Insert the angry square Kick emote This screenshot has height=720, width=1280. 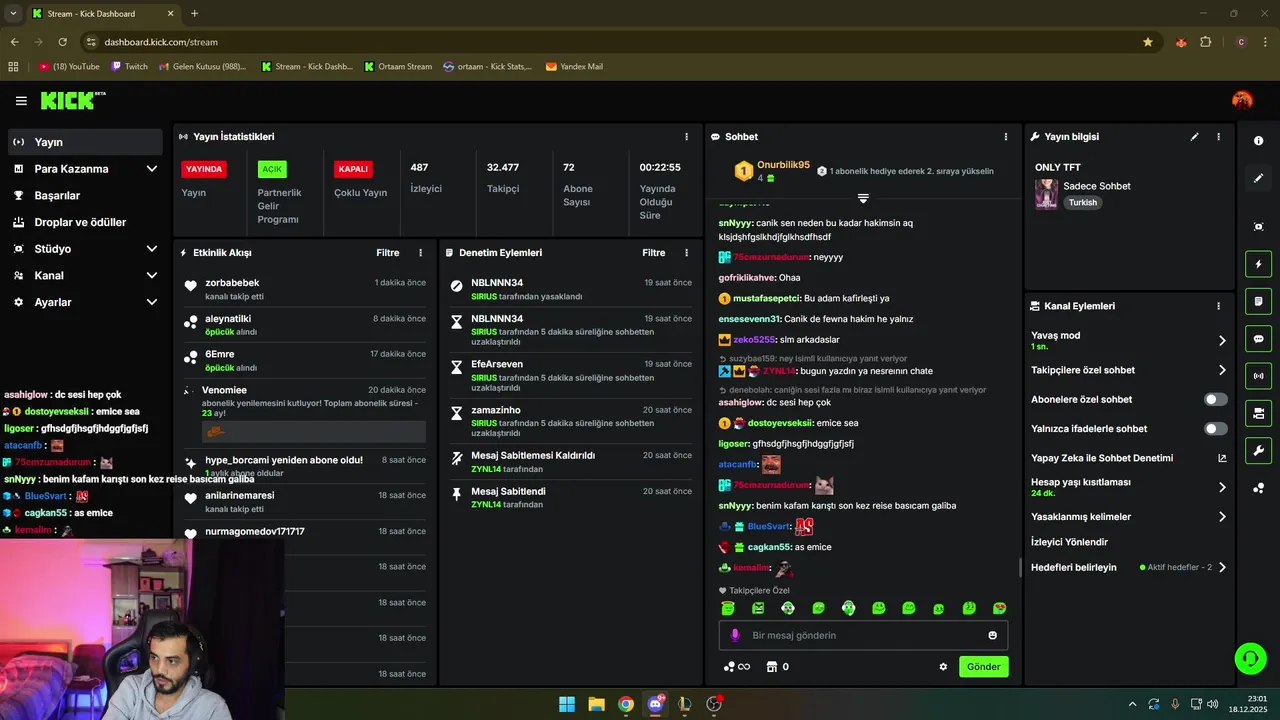758,608
